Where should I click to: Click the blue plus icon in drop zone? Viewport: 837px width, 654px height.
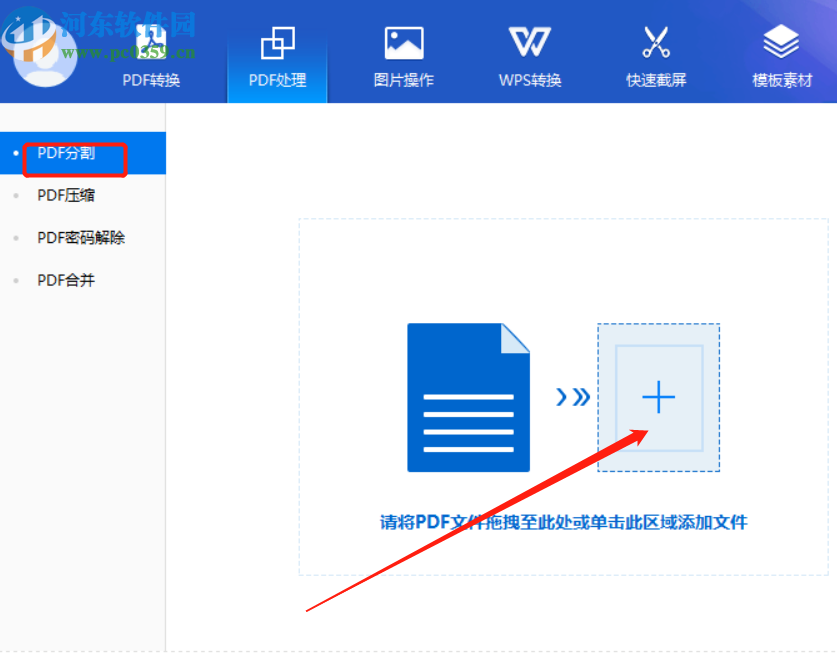pos(658,397)
